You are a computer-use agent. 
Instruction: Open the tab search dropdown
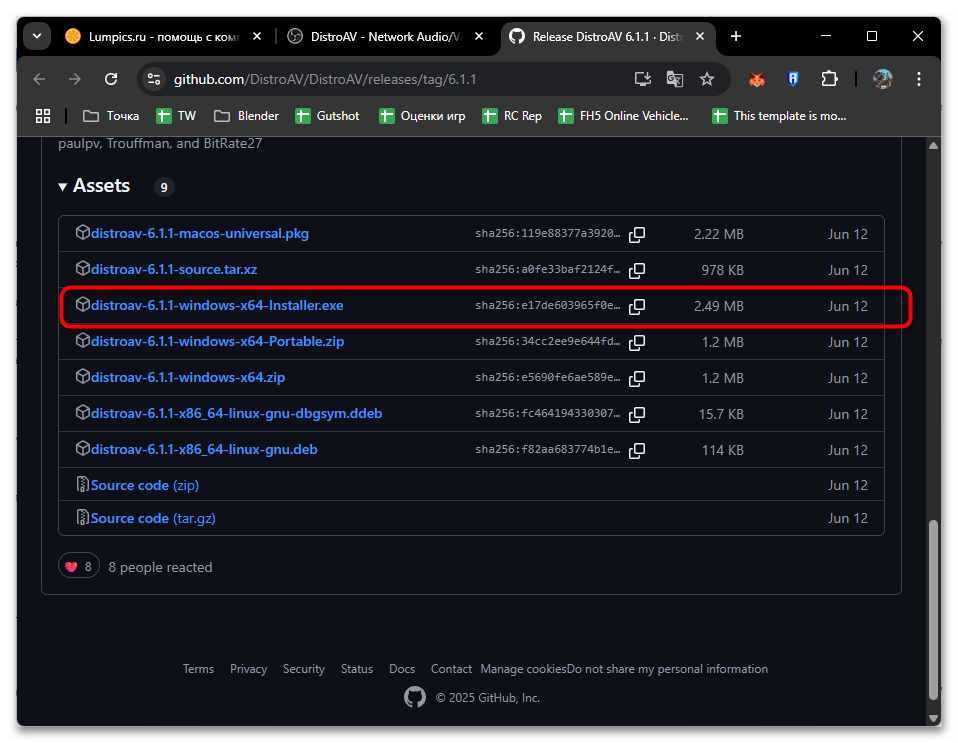(37, 36)
